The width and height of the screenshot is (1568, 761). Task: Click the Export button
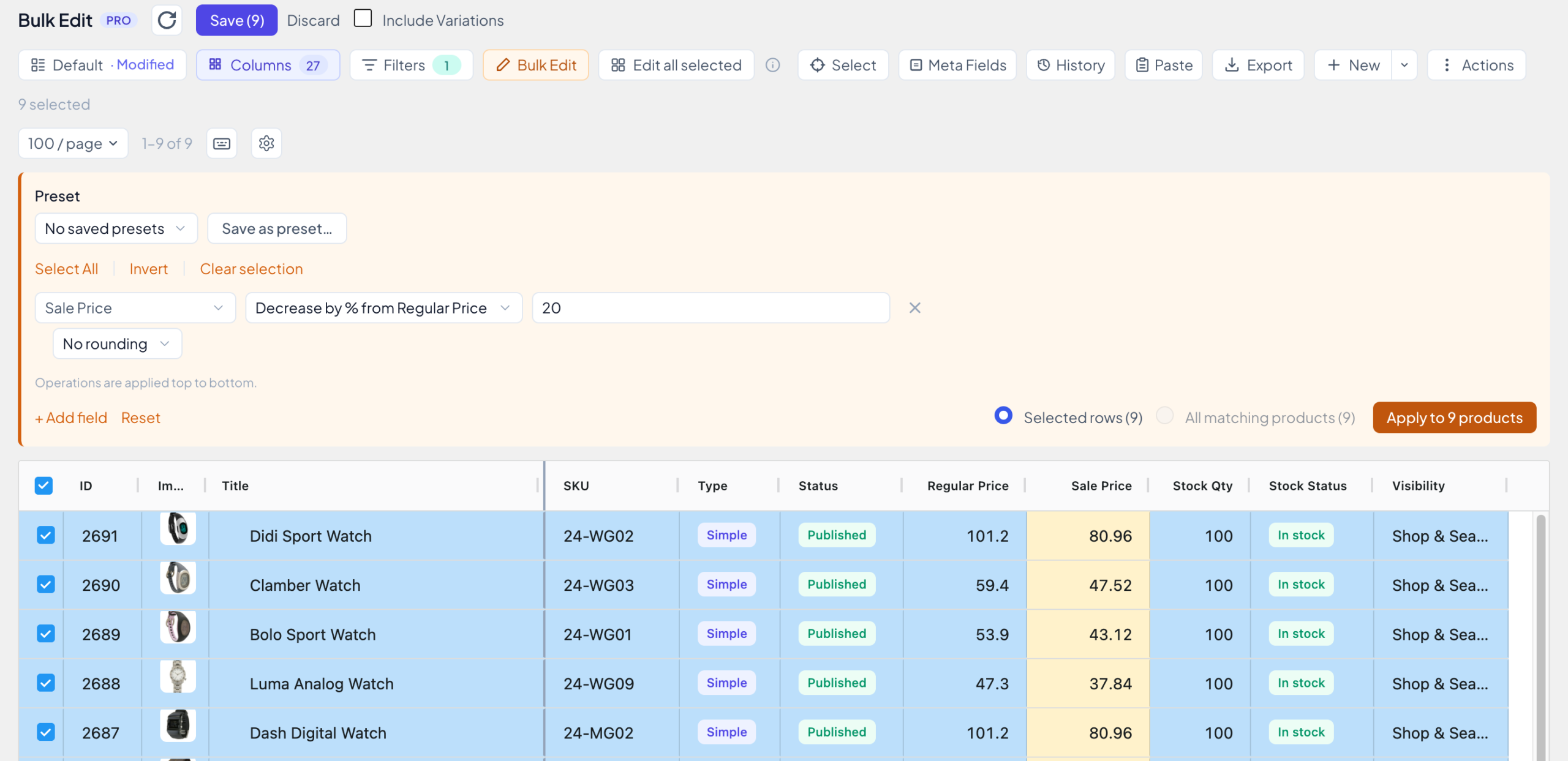point(1258,65)
